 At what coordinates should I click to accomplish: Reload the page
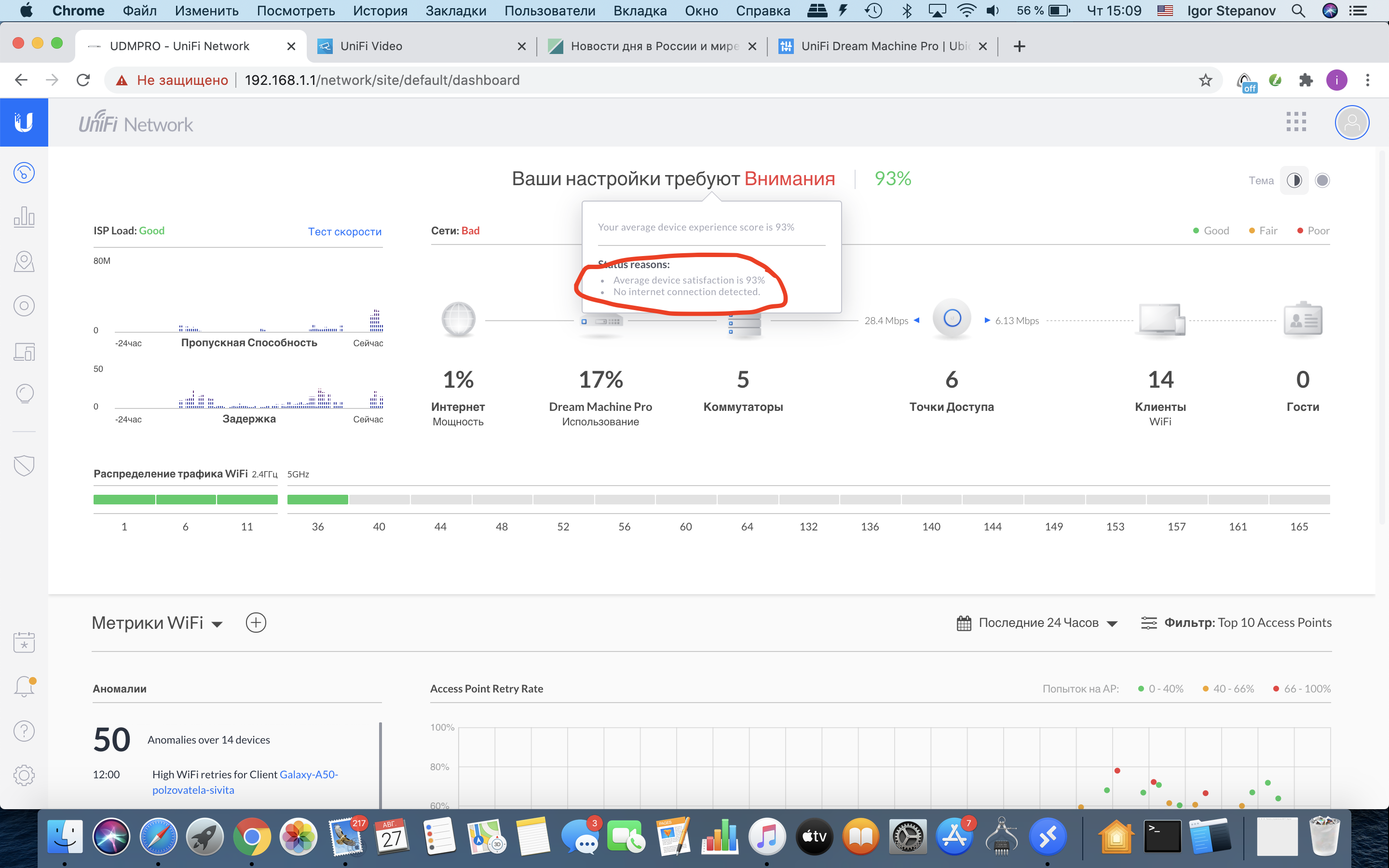83,81
